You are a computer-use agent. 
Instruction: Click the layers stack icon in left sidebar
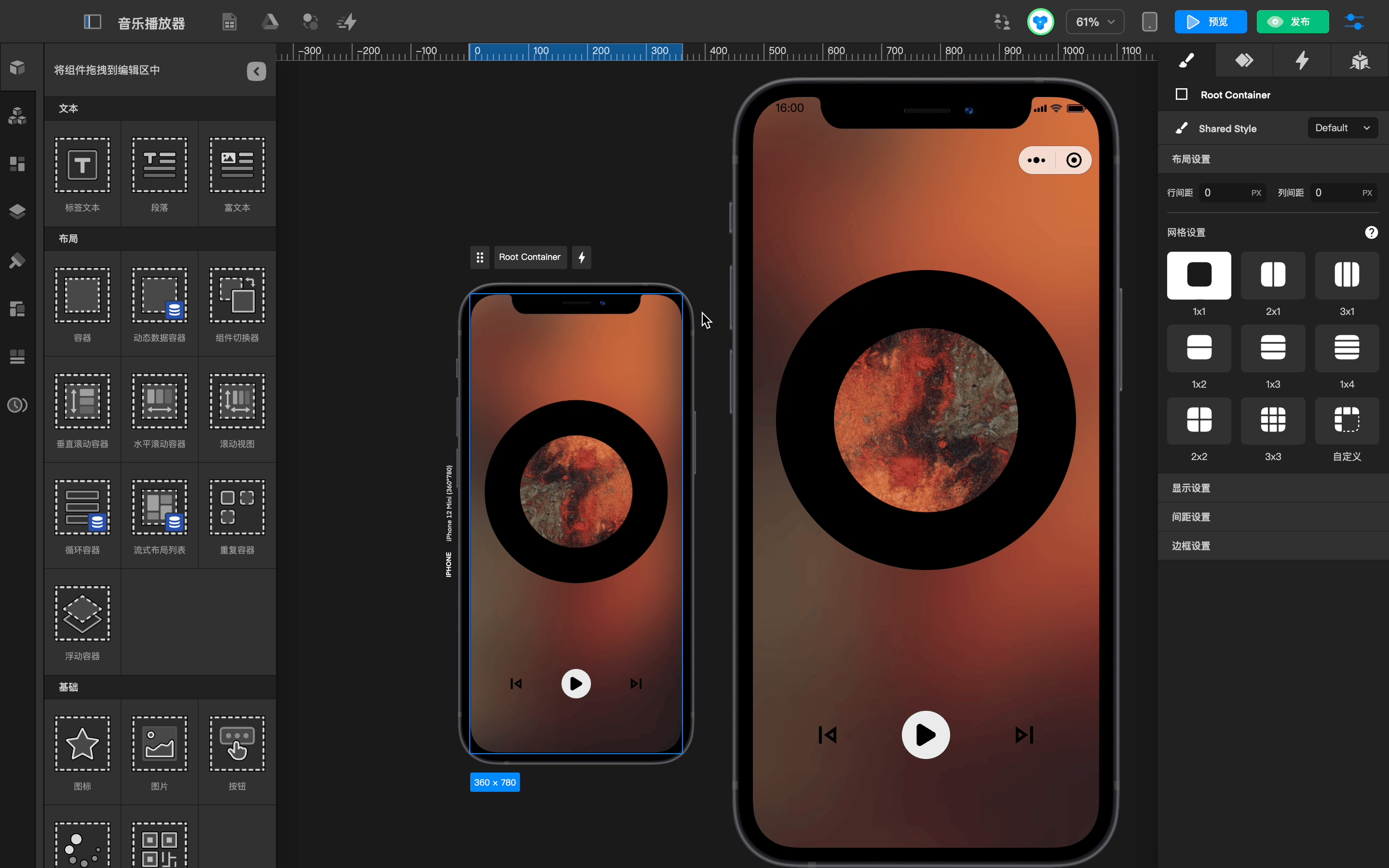coord(17,212)
